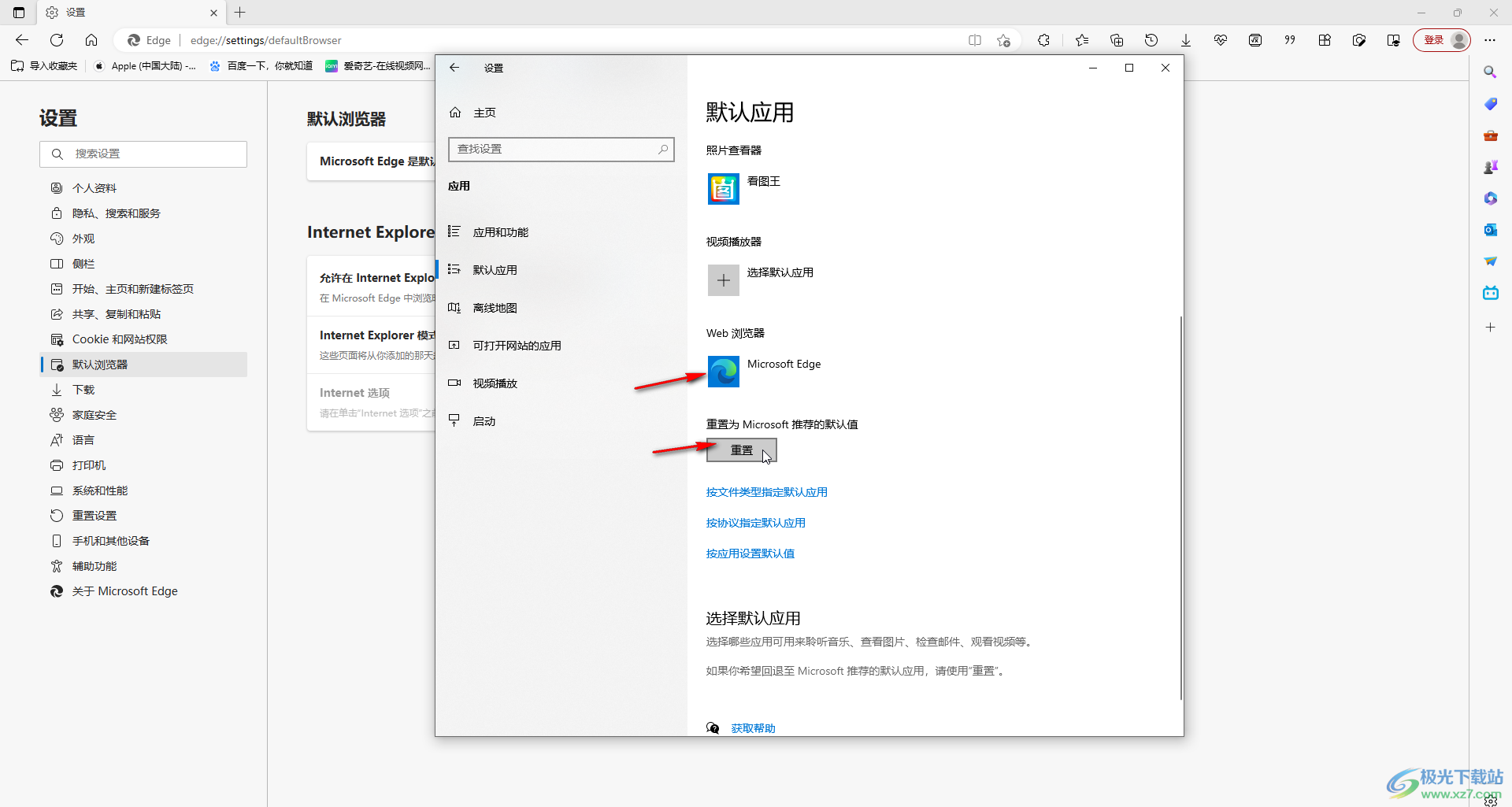Open 启动 in Windows Settings
The width and height of the screenshot is (1512, 807).
(x=561, y=421)
